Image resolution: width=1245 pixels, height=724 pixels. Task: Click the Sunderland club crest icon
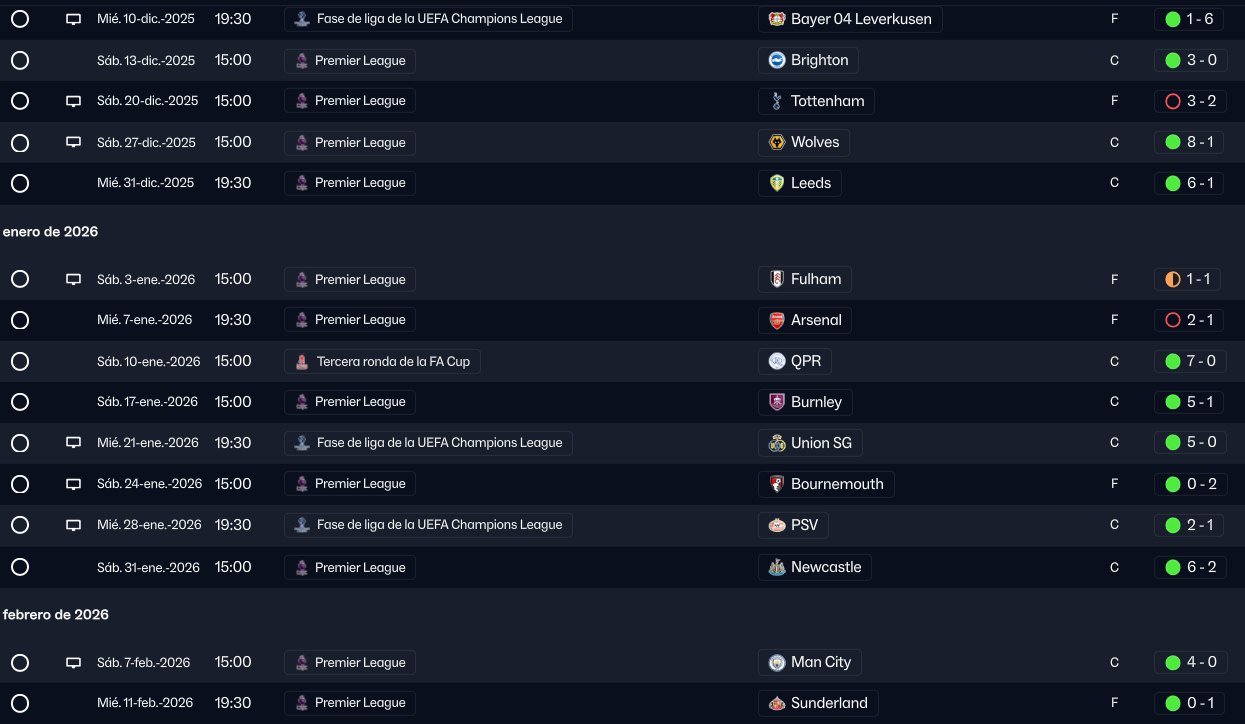777,703
